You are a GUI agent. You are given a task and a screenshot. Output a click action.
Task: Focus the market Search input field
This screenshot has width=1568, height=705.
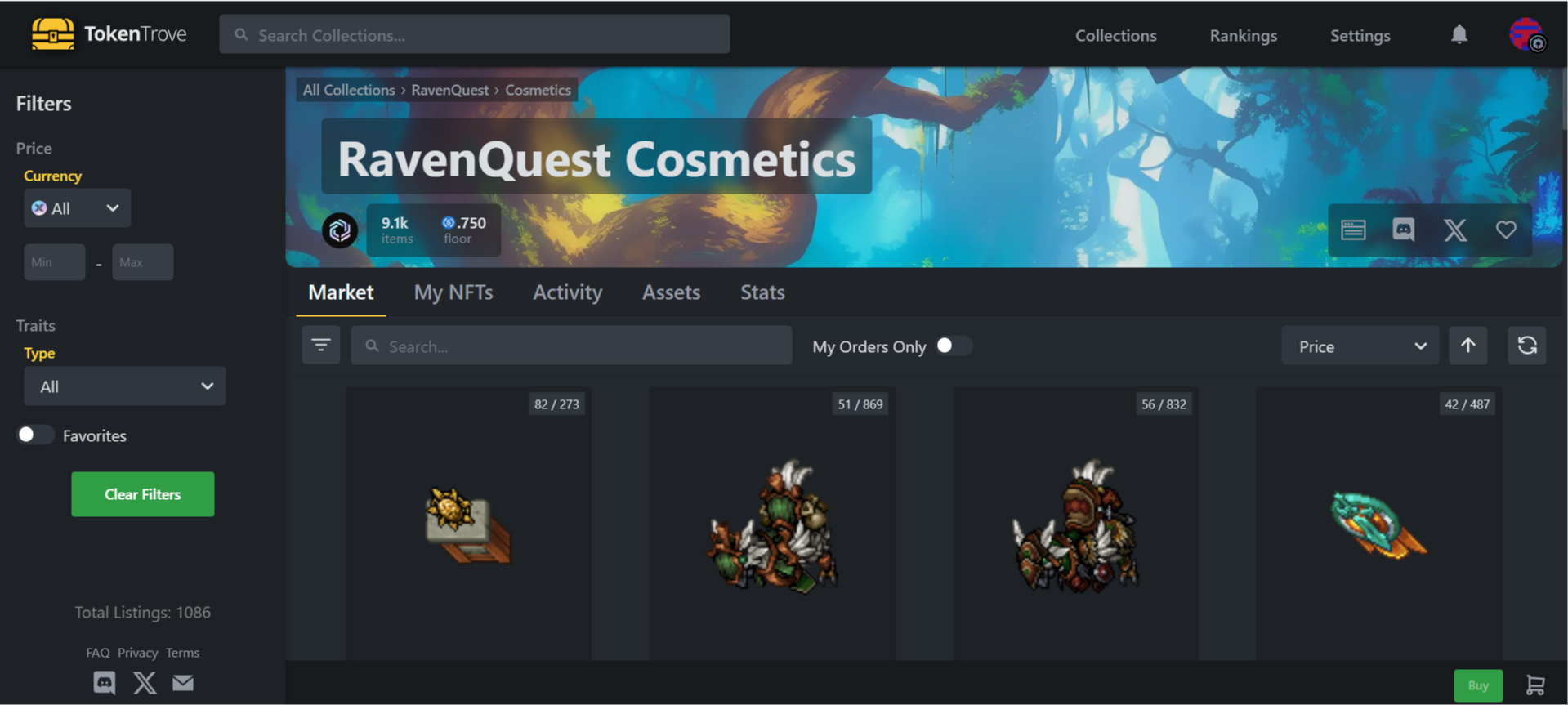[x=571, y=346]
